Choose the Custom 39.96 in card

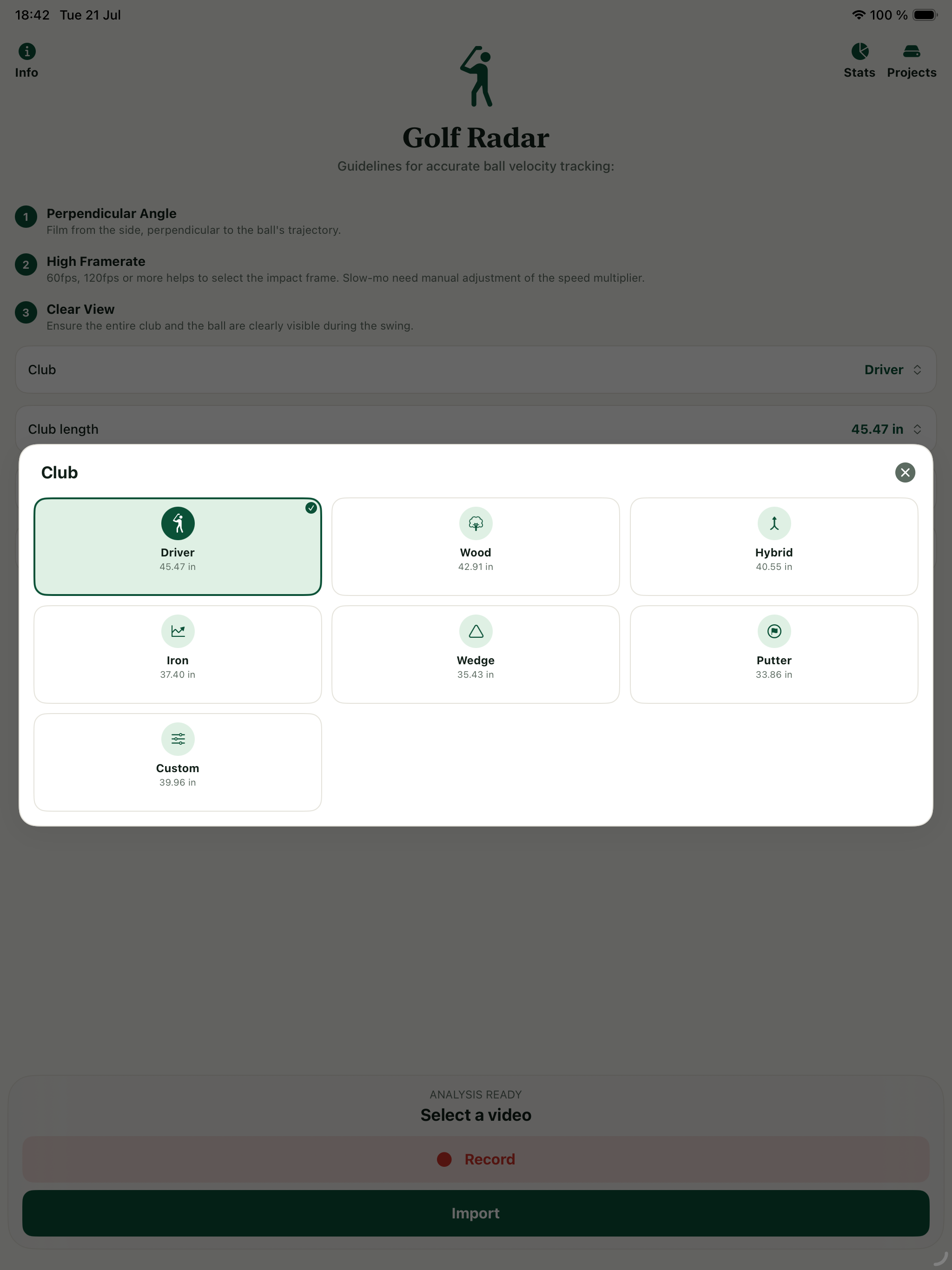pyautogui.click(x=178, y=762)
